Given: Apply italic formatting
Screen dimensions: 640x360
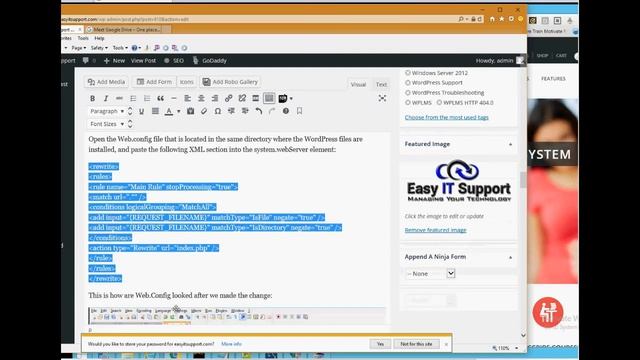Looking at the screenshot, I should pos(106,98).
